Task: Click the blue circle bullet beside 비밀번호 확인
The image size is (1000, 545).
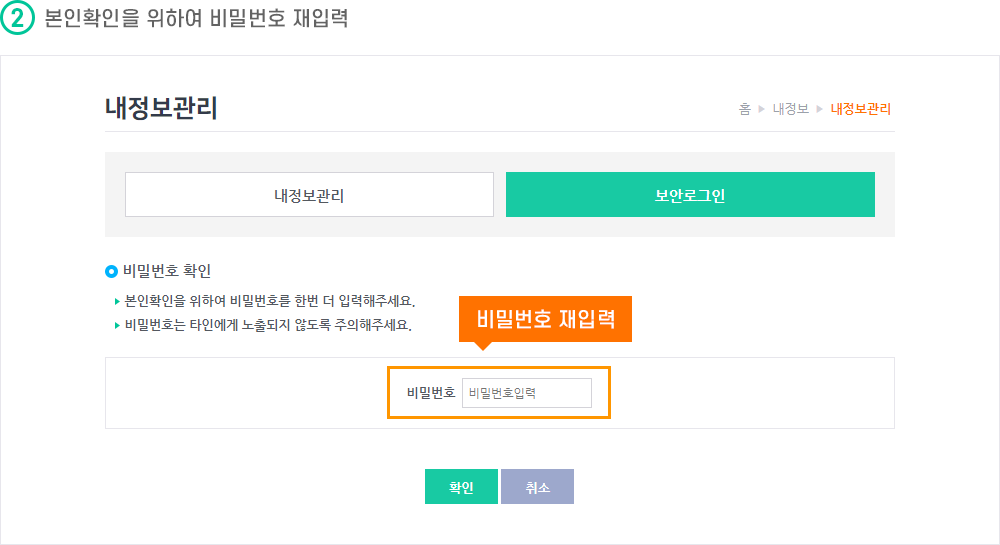Action: tap(112, 272)
